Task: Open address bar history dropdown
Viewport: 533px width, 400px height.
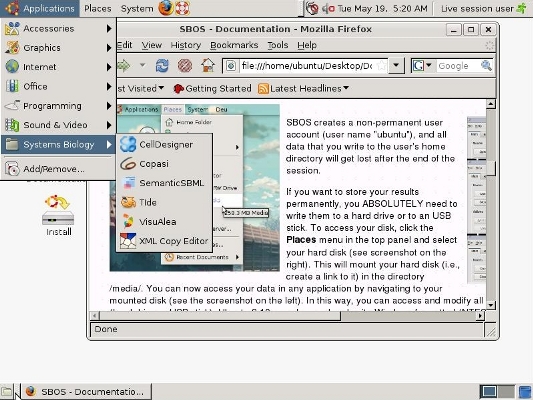Action: click(x=396, y=66)
